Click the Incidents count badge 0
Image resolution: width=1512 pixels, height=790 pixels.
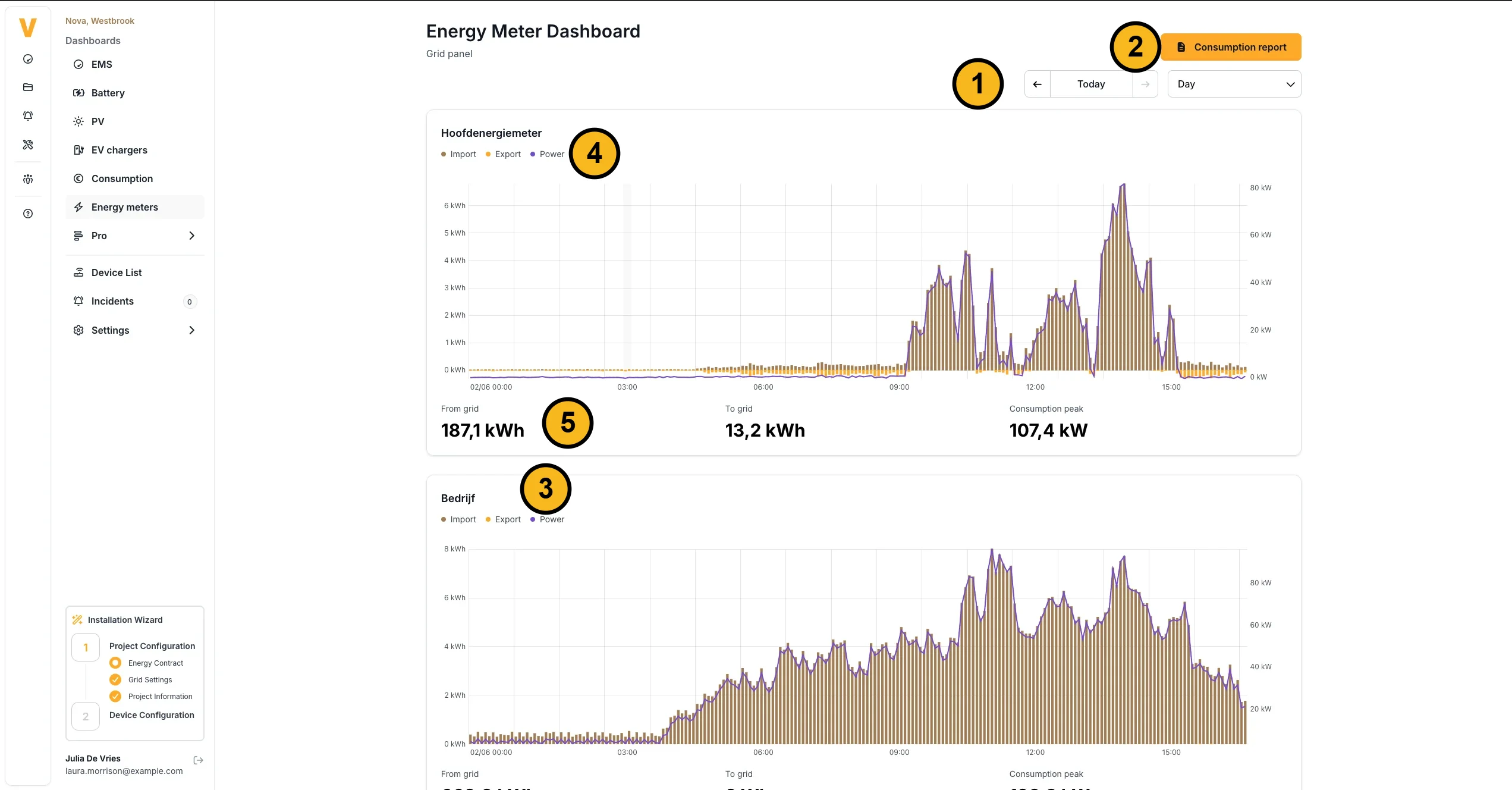[x=190, y=302]
